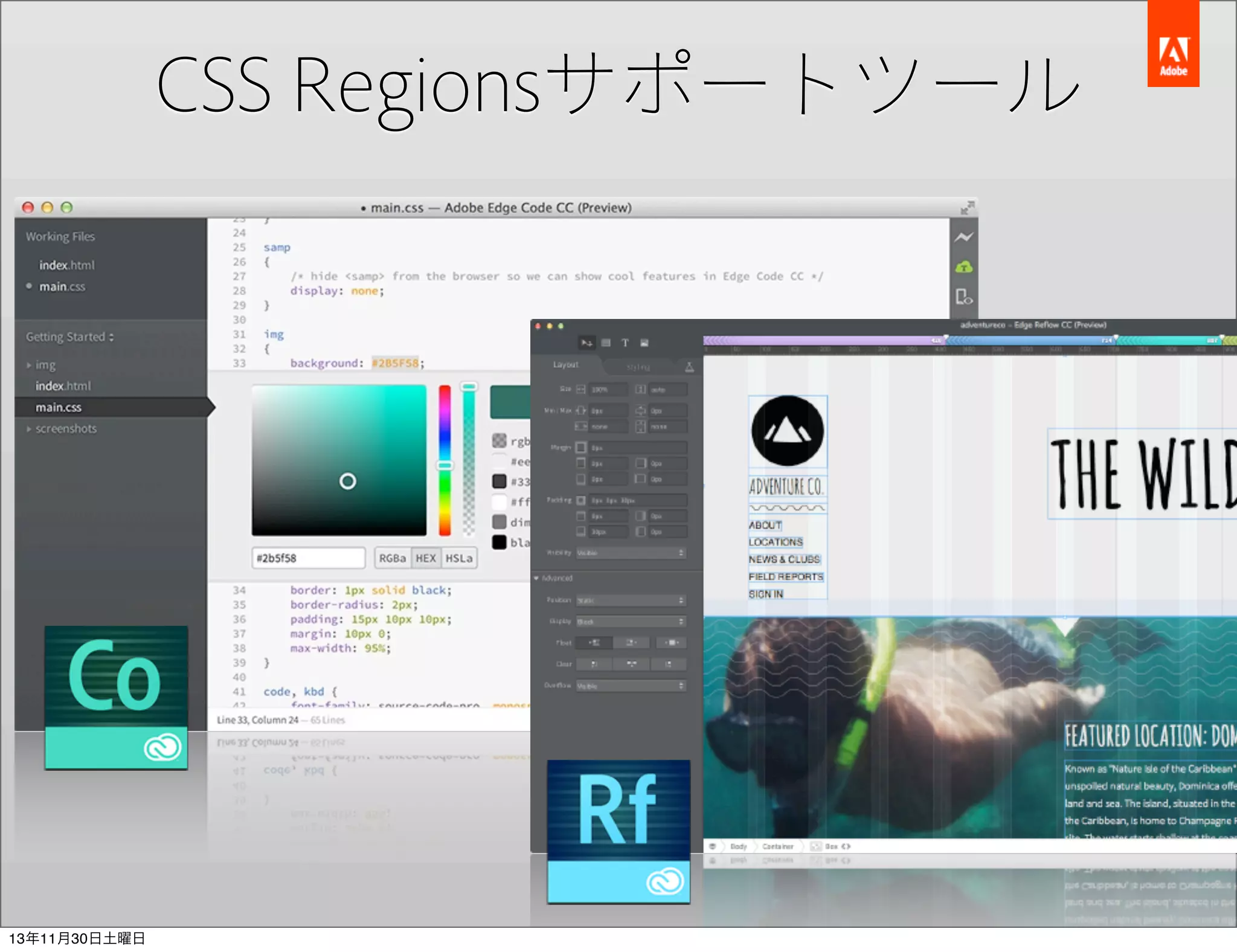Image resolution: width=1237 pixels, height=952 pixels.
Task: Set Clear to left
Action: (594, 664)
